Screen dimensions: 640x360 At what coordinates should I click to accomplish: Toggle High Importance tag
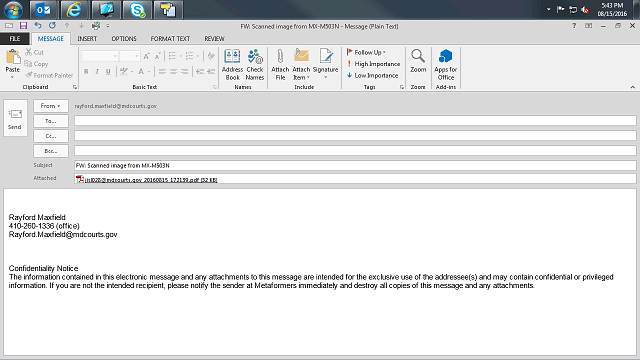(373, 64)
